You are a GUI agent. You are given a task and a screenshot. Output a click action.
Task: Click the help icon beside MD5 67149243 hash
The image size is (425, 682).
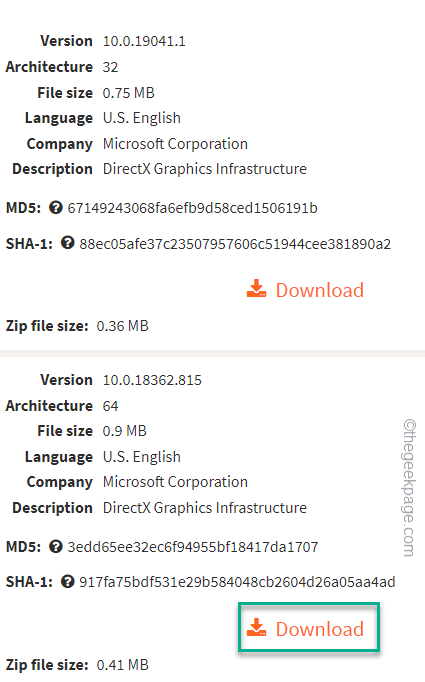pyautogui.click(x=56, y=207)
